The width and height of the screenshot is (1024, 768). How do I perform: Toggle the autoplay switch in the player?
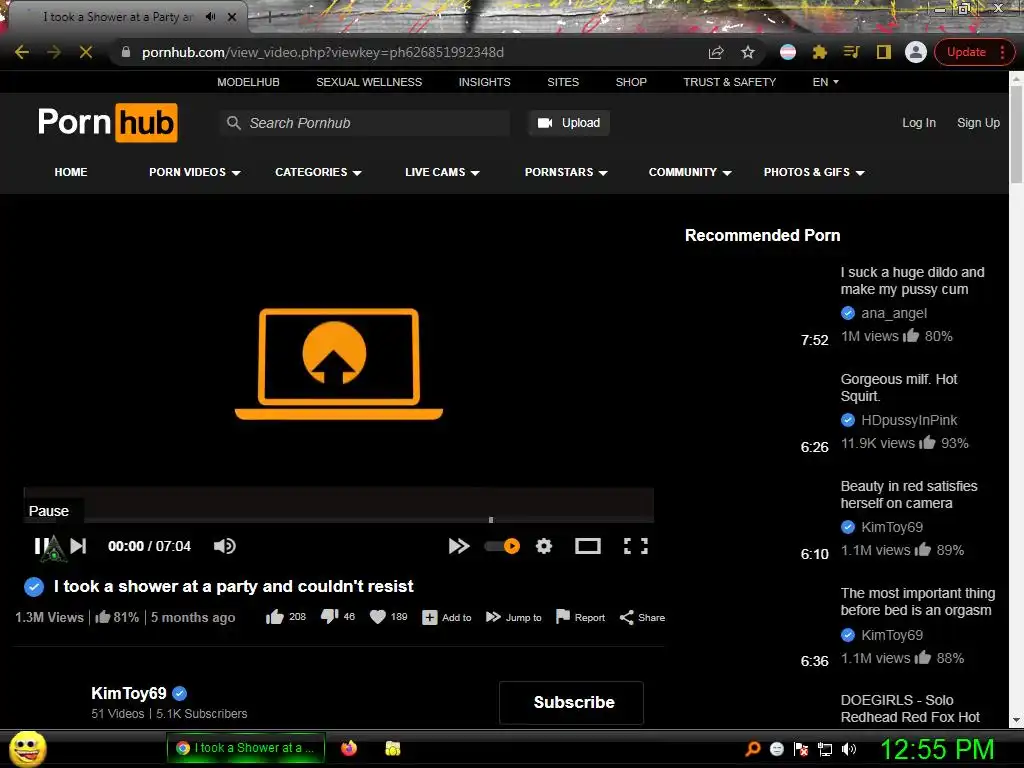click(502, 546)
